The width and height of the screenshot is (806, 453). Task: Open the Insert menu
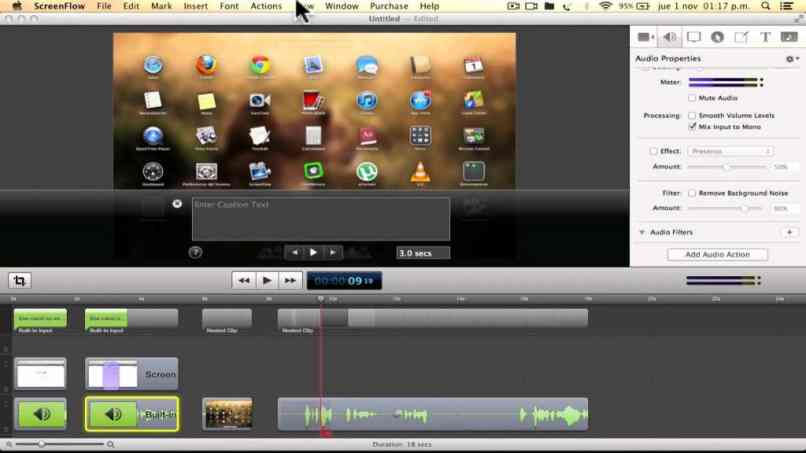click(x=196, y=6)
